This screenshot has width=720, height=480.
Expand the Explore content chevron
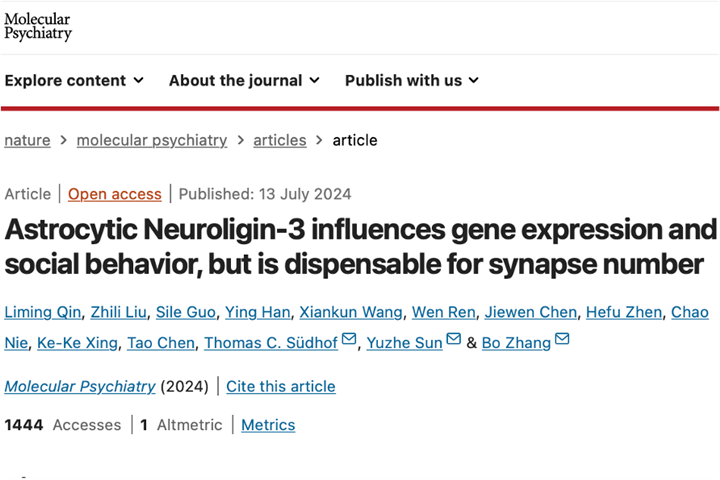pos(139,80)
